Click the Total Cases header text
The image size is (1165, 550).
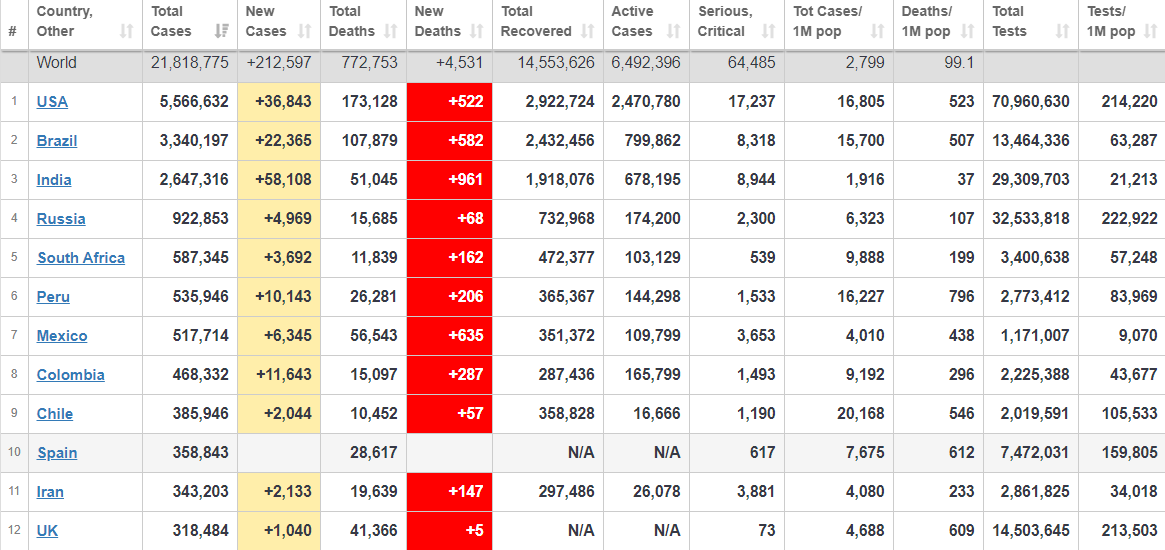pyautogui.click(x=171, y=22)
